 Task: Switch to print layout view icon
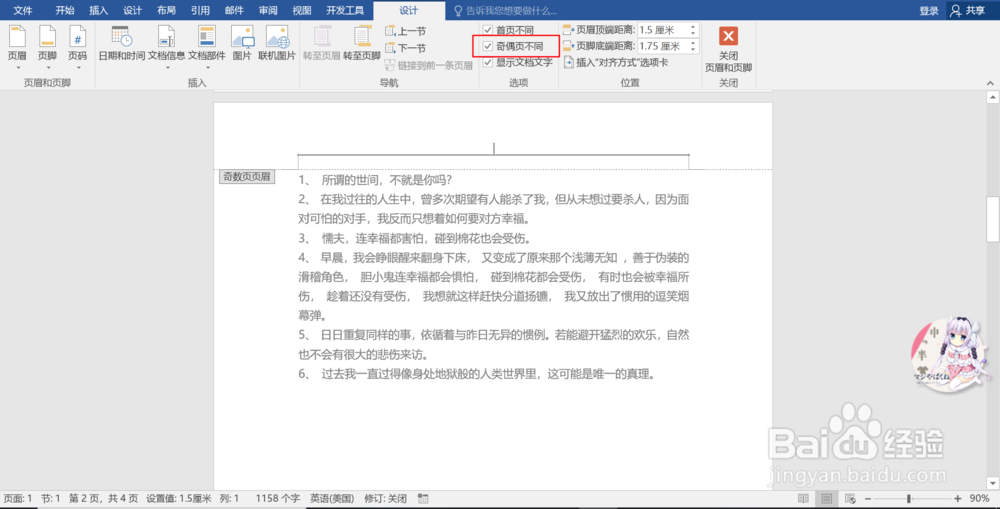(827, 499)
